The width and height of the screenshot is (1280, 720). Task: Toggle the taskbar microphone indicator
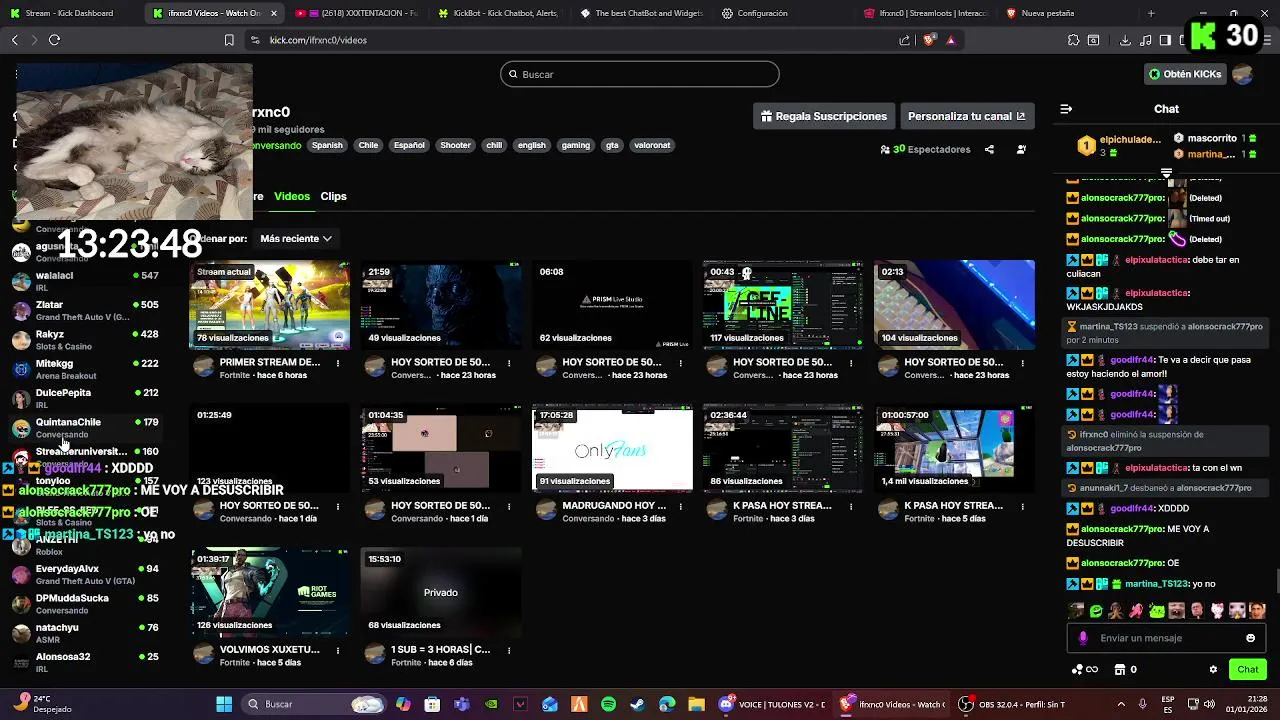point(1142,704)
